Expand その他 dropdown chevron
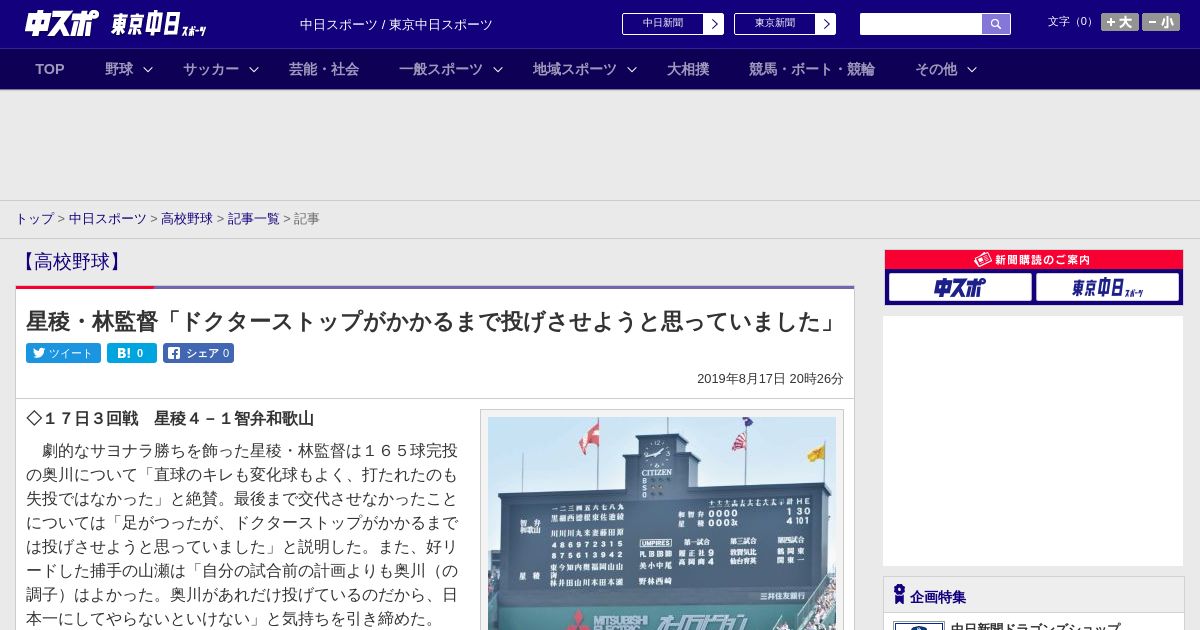 tap(972, 69)
